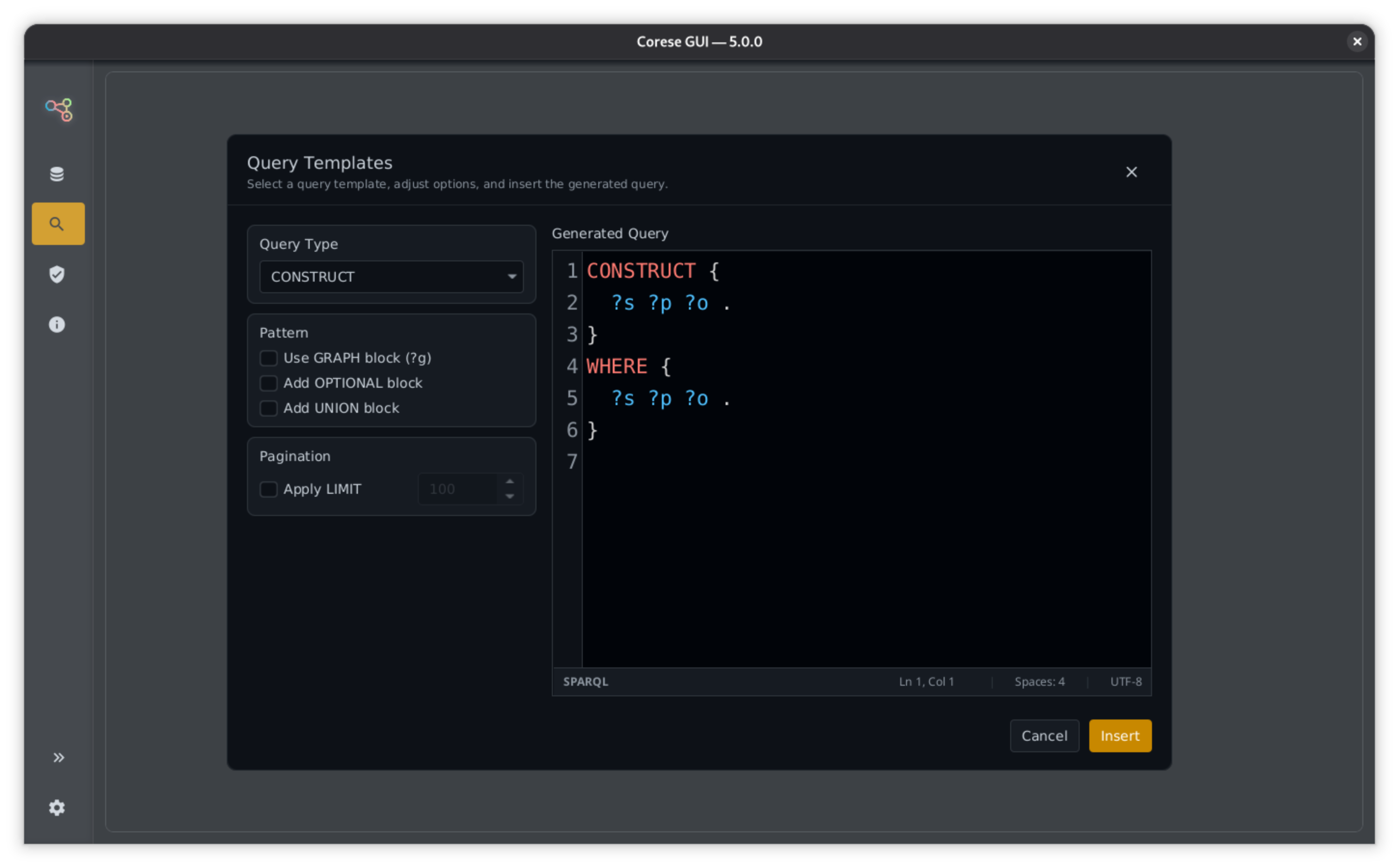This screenshot has height=868, width=1399.
Task: Enable the Use GRAPH block (?g) option
Action: pyautogui.click(x=268, y=358)
